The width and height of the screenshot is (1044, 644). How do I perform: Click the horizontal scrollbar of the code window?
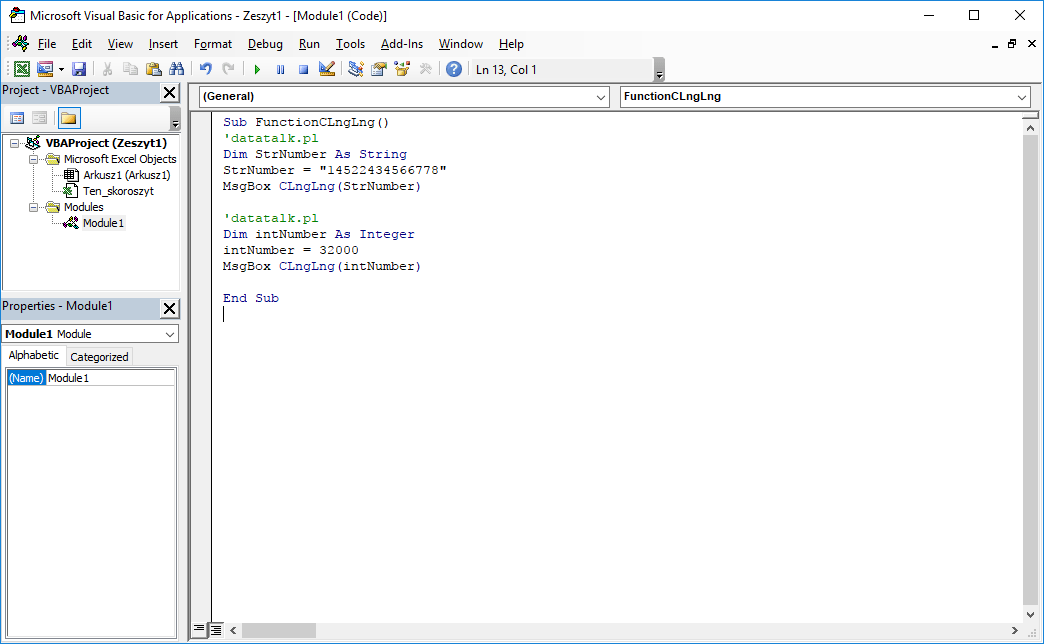(278, 630)
